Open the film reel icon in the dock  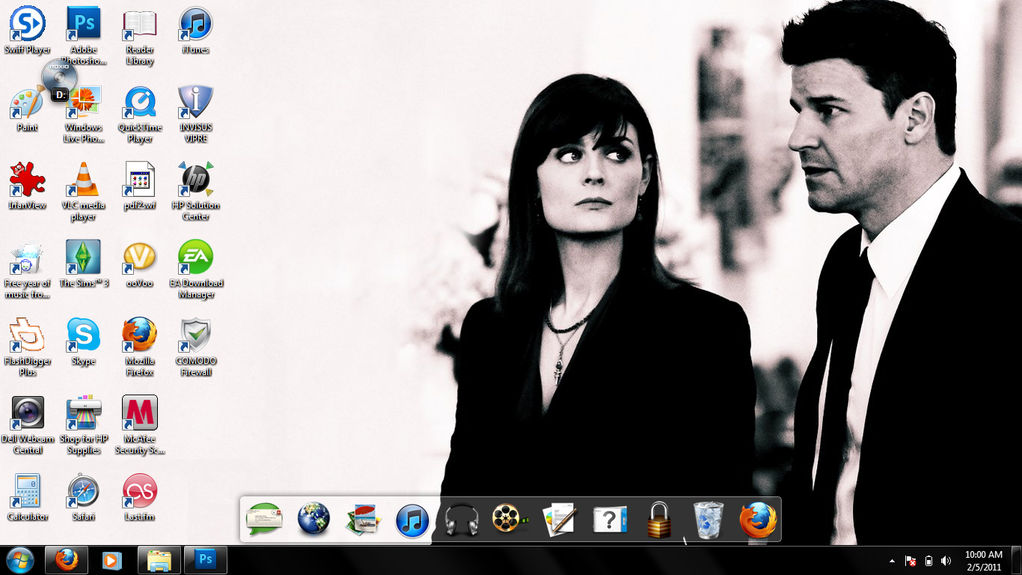tap(510, 519)
